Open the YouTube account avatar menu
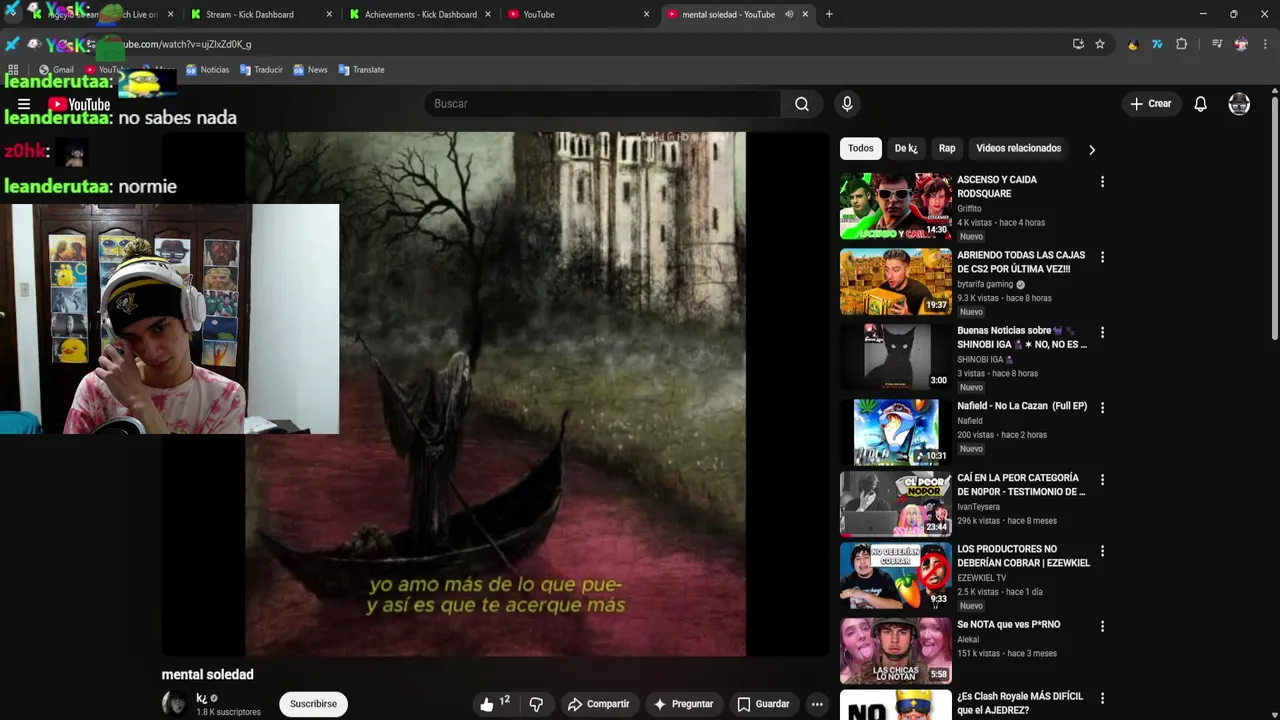The image size is (1280, 720). [1239, 104]
